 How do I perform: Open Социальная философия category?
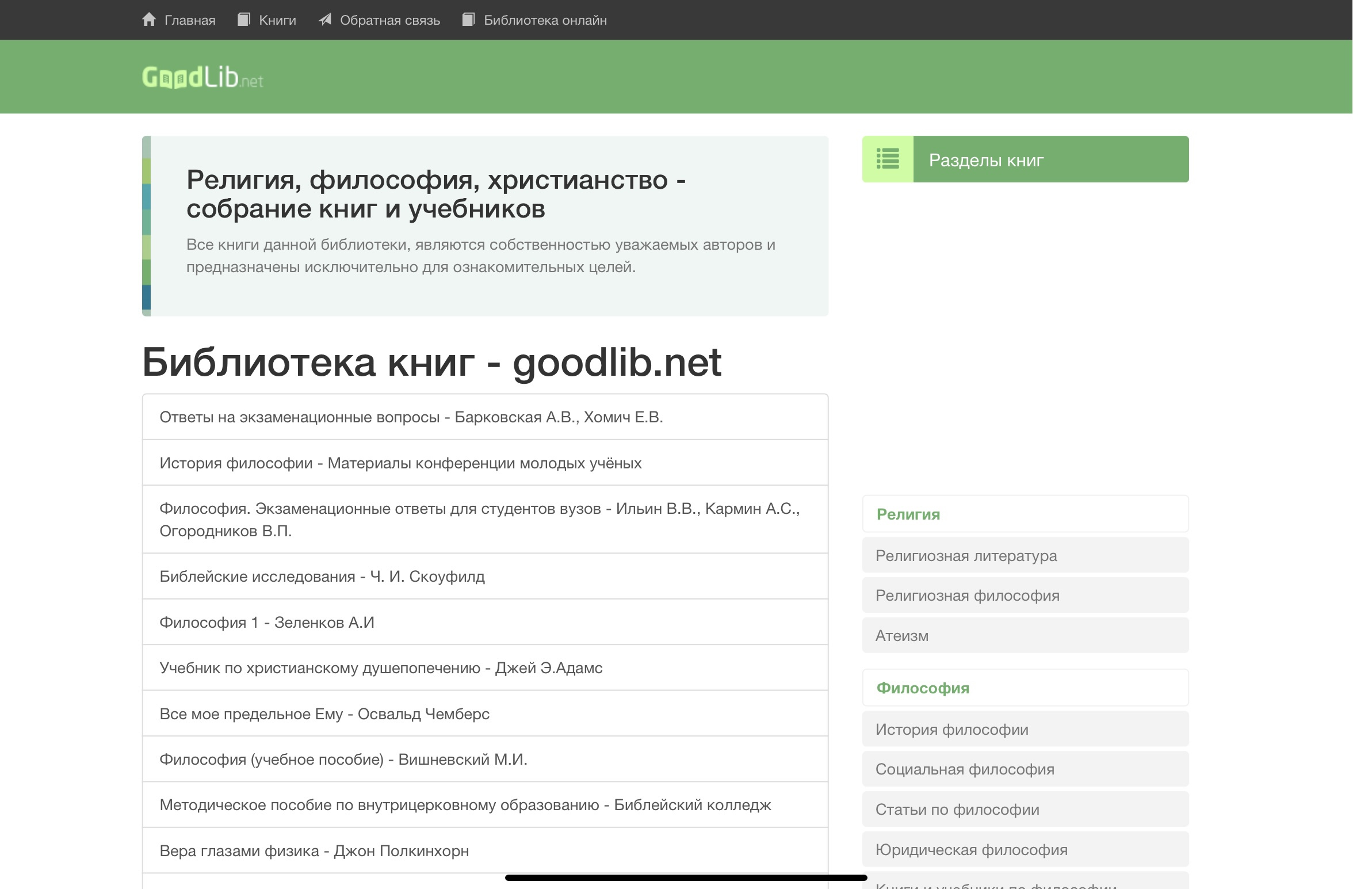(x=1026, y=769)
